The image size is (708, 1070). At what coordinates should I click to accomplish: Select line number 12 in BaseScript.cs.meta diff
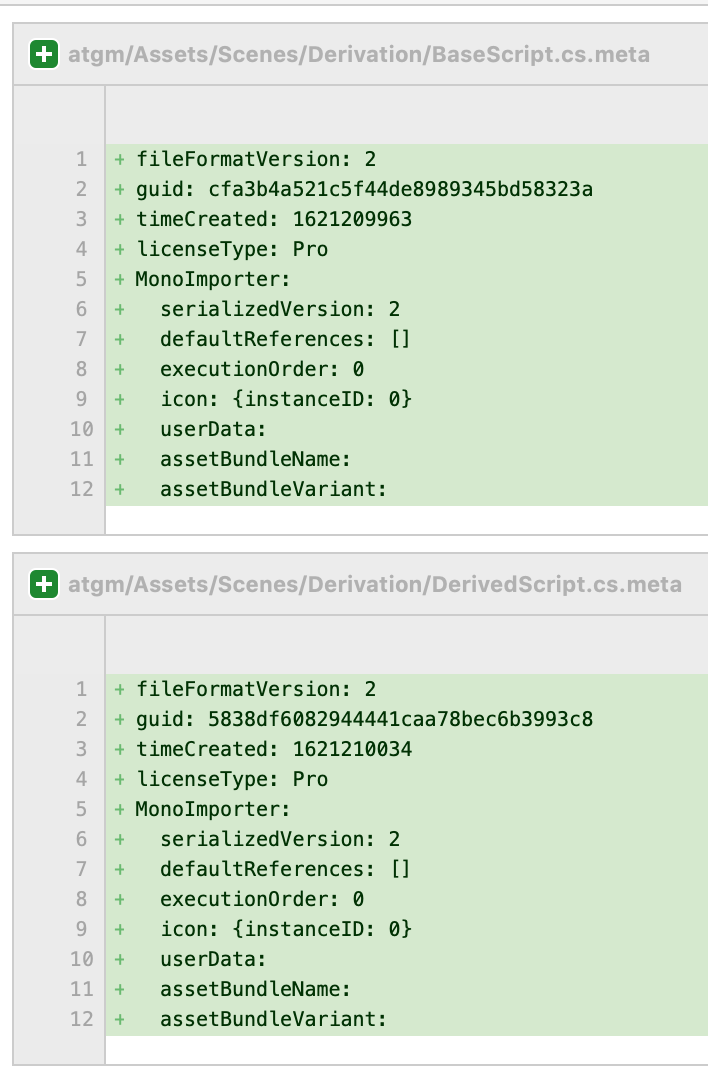coord(81,489)
